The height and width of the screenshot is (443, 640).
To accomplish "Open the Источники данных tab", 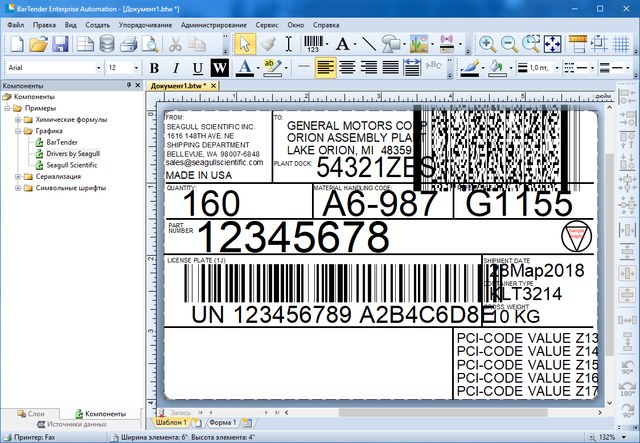I will [72, 425].
